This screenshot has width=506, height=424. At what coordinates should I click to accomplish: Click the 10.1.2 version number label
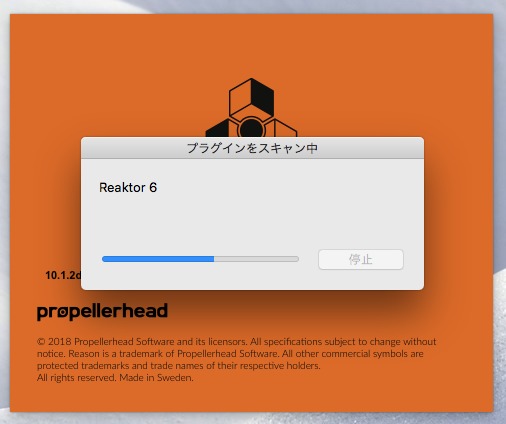pyautogui.click(x=63, y=275)
